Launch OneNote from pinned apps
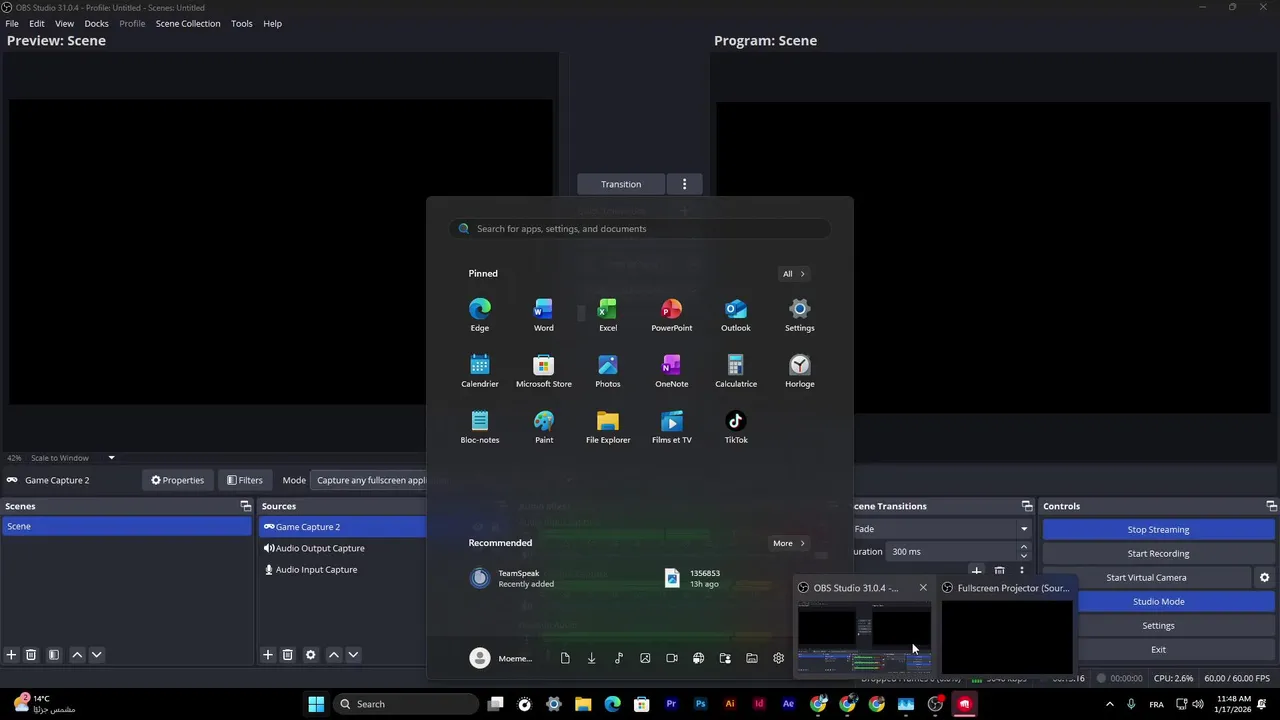Screen dimensions: 1280x720 672,371
